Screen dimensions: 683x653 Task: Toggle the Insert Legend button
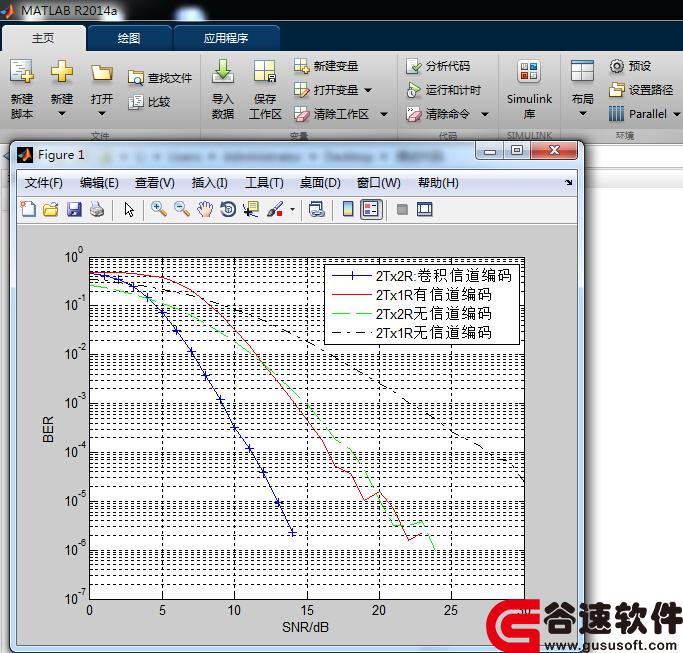pos(371,210)
